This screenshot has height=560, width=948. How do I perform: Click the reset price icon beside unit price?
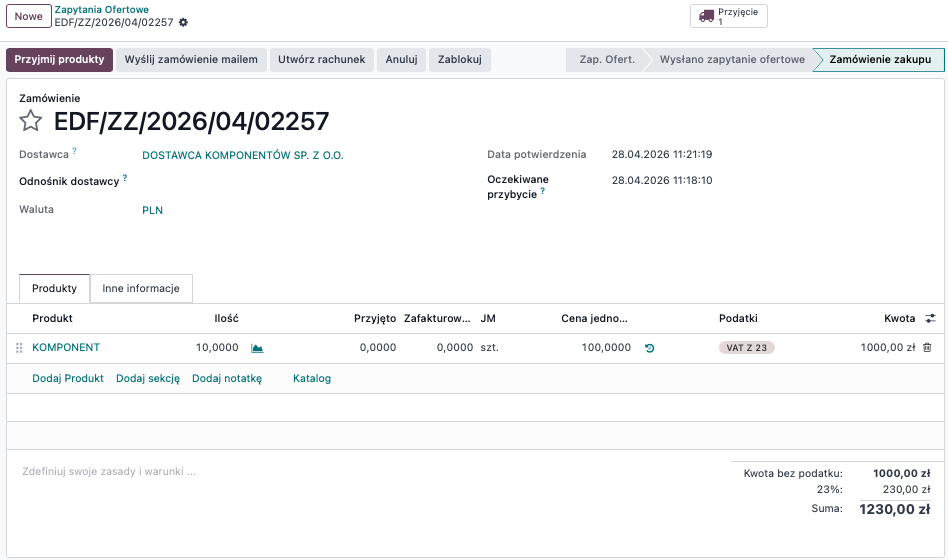tap(650, 348)
